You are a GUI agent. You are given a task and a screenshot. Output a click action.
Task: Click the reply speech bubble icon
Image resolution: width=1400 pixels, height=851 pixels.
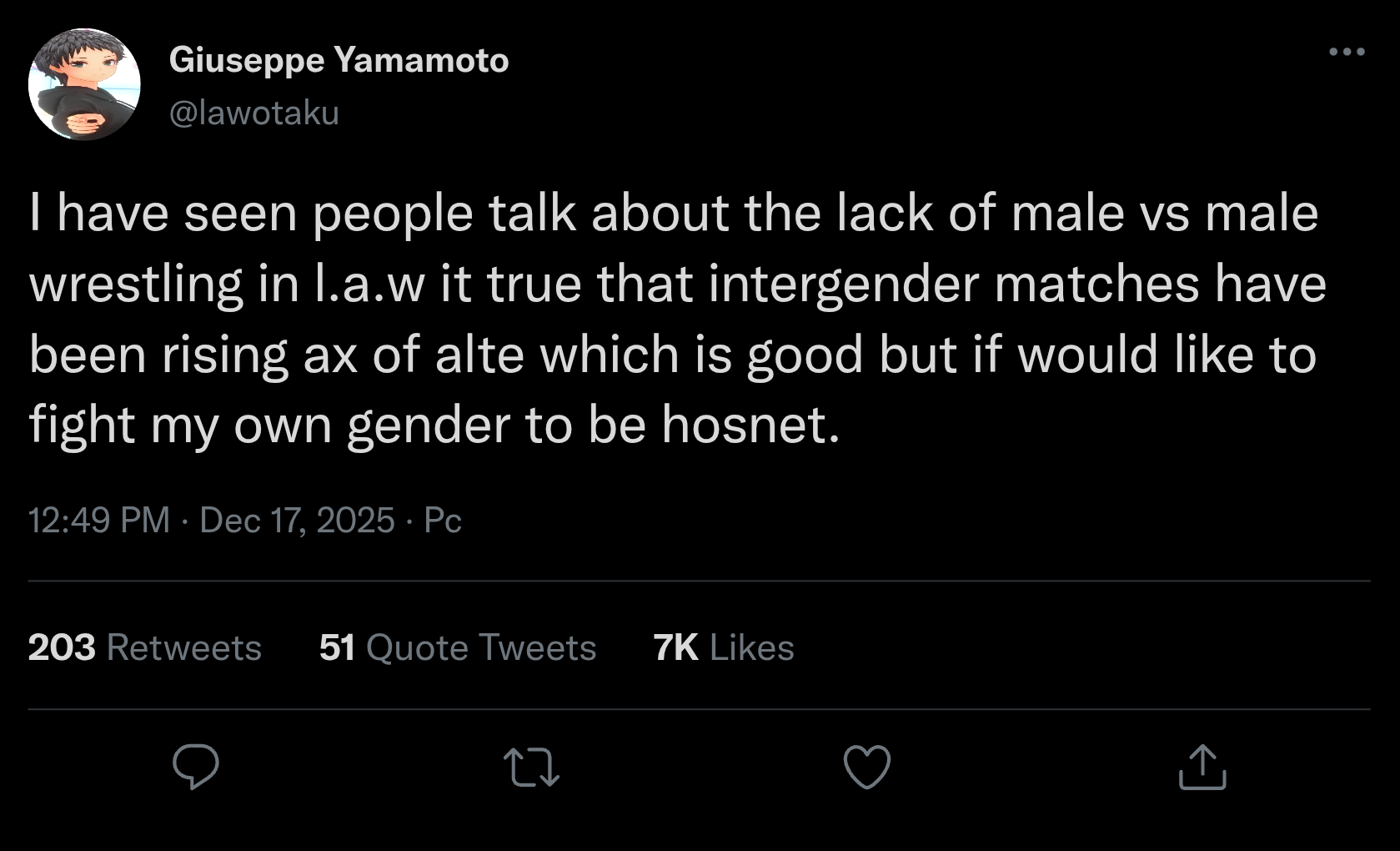click(x=196, y=767)
